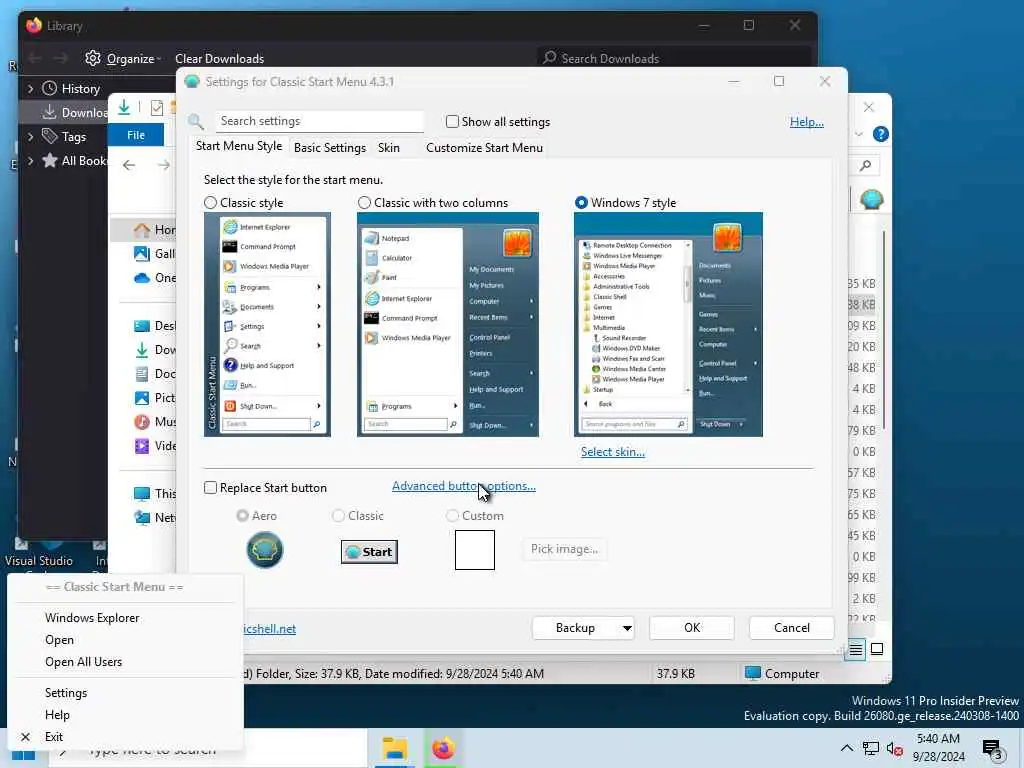
Task: Open the Backup dropdown arrow
Action: coord(627,628)
